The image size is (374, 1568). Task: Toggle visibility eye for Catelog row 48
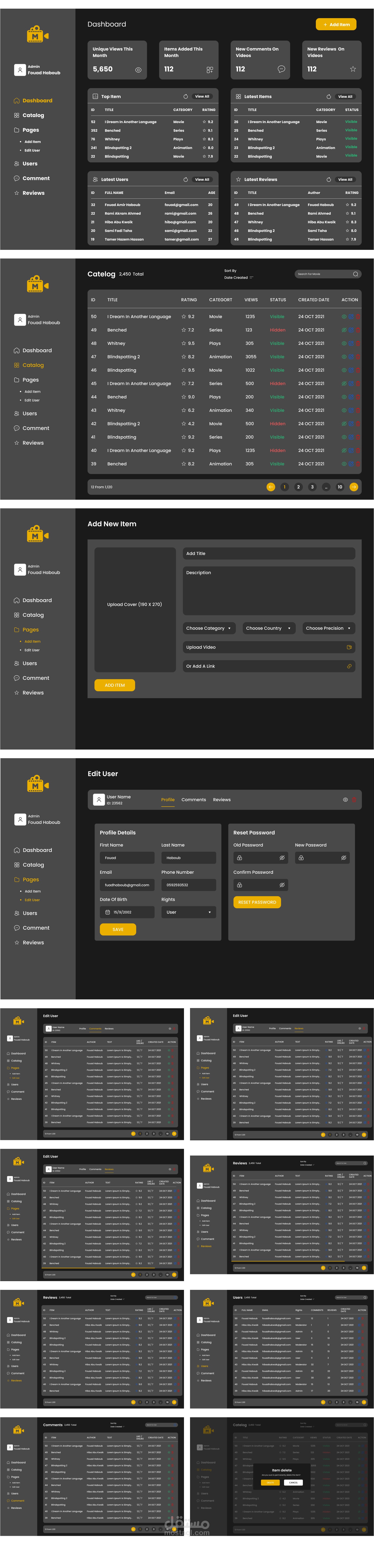pos(344,343)
